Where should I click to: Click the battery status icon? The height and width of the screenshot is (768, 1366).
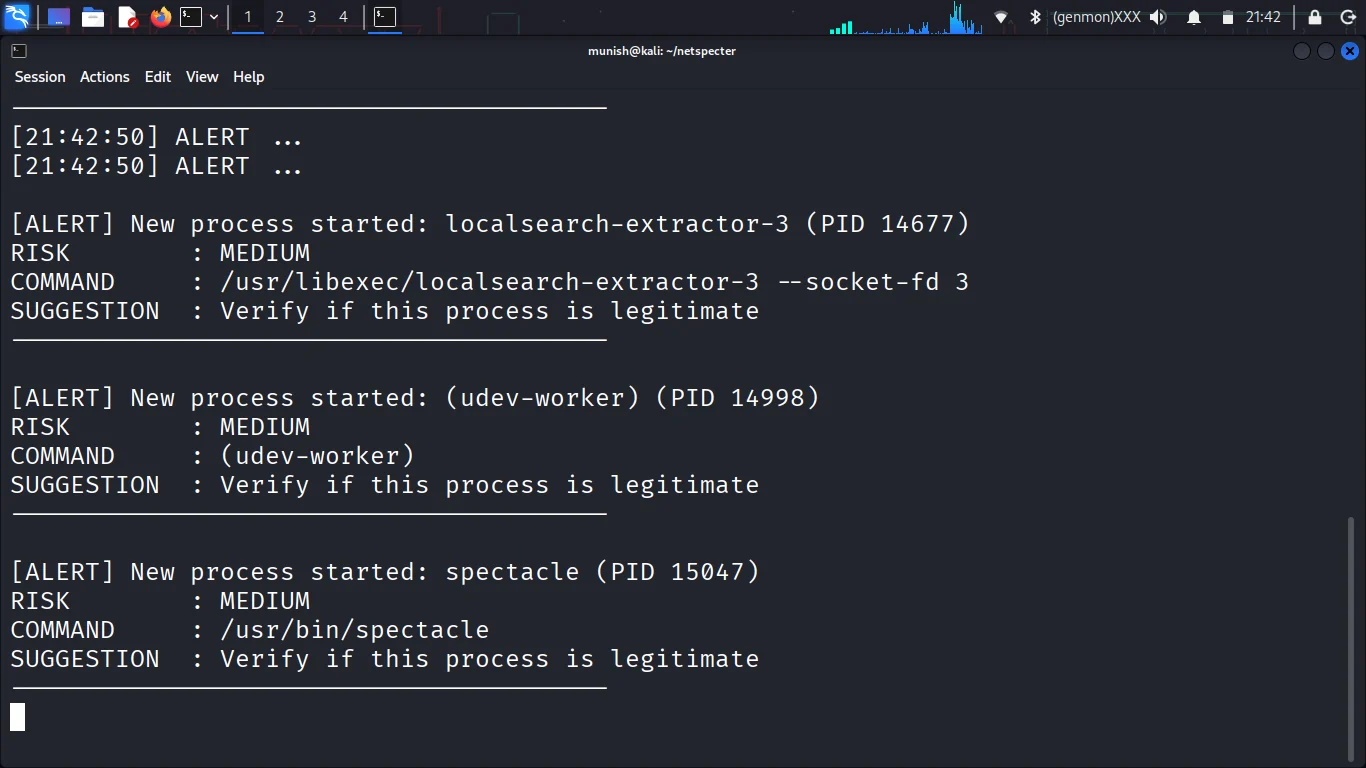1228,17
